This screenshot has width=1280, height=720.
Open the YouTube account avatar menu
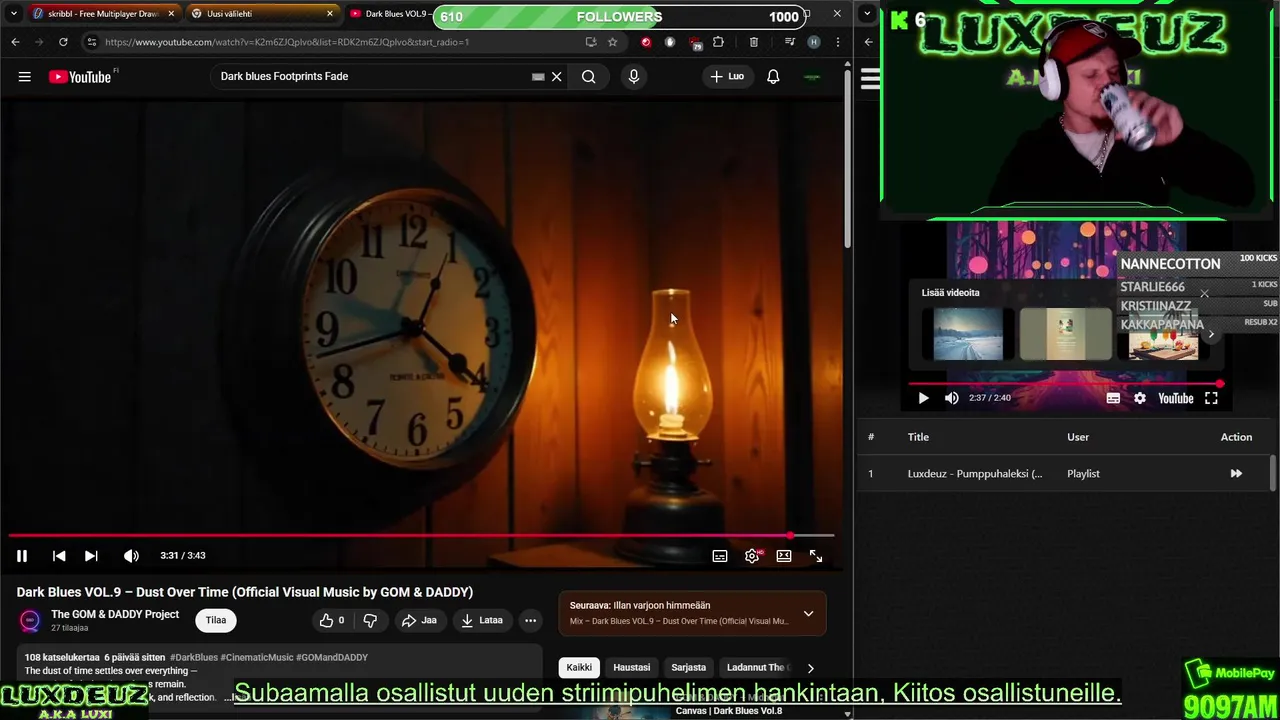(812, 77)
